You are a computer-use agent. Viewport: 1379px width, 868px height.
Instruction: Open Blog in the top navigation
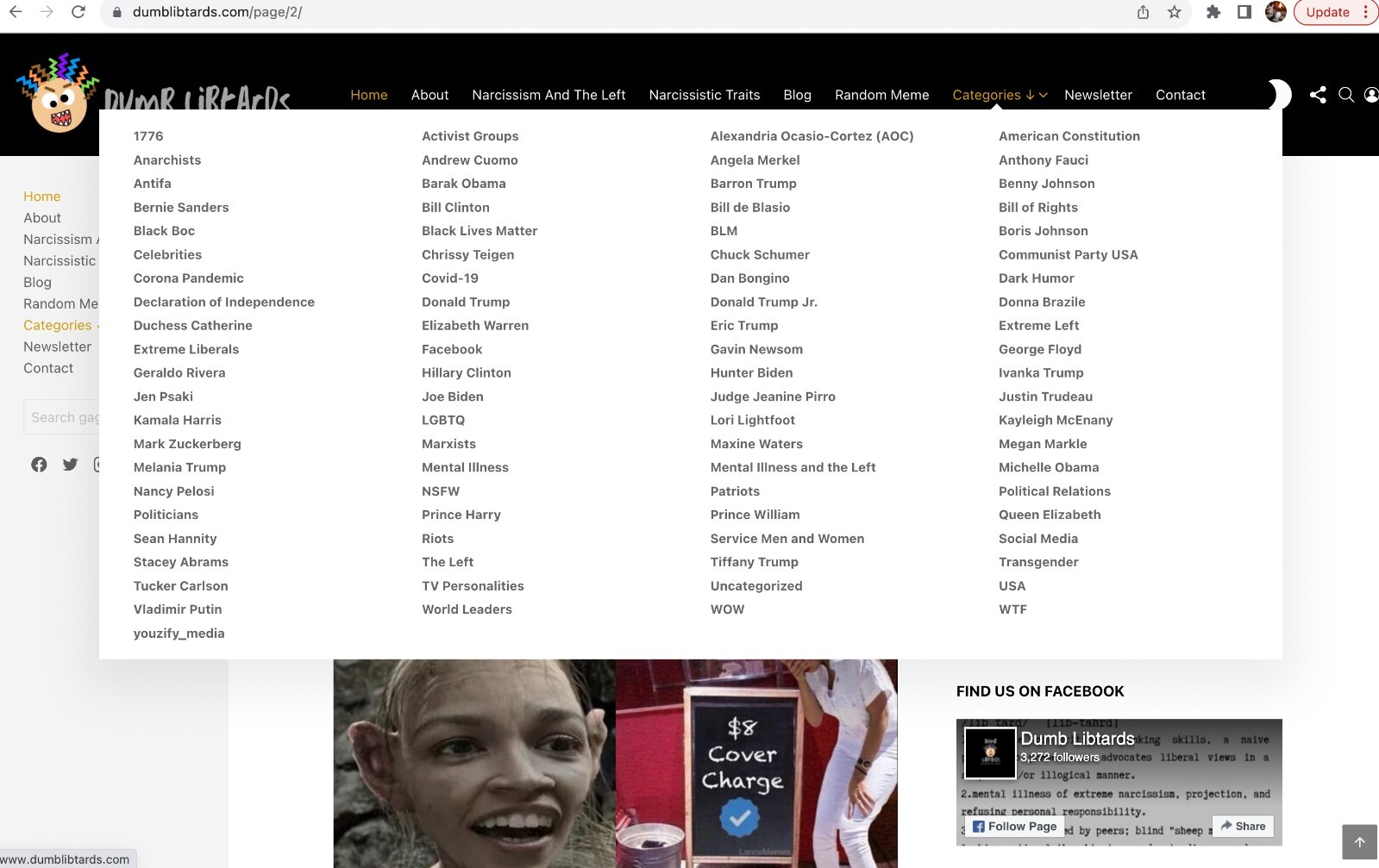coord(797,95)
